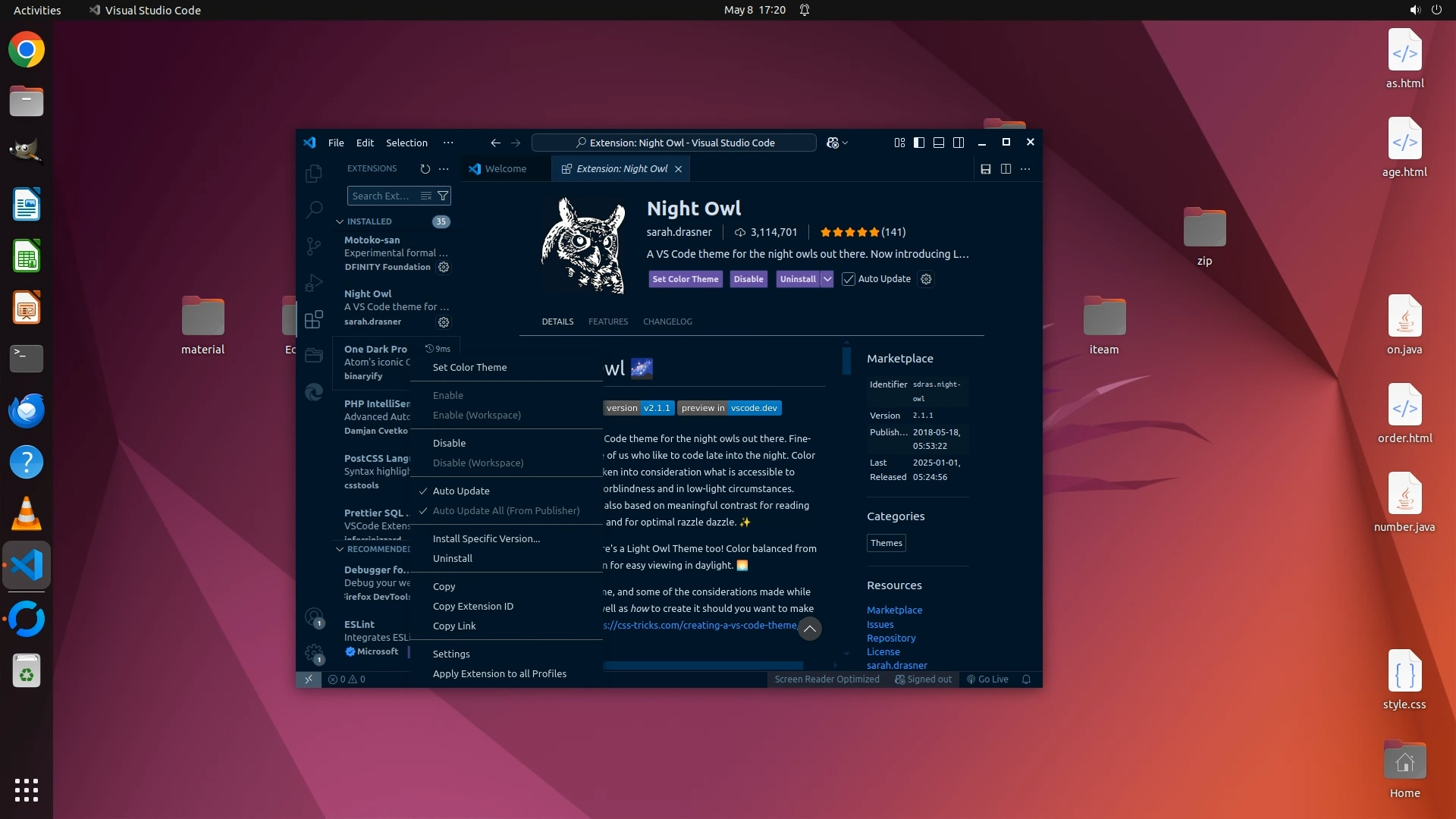Click the refresh extensions icon
The height and width of the screenshot is (819, 1456).
coord(425,169)
